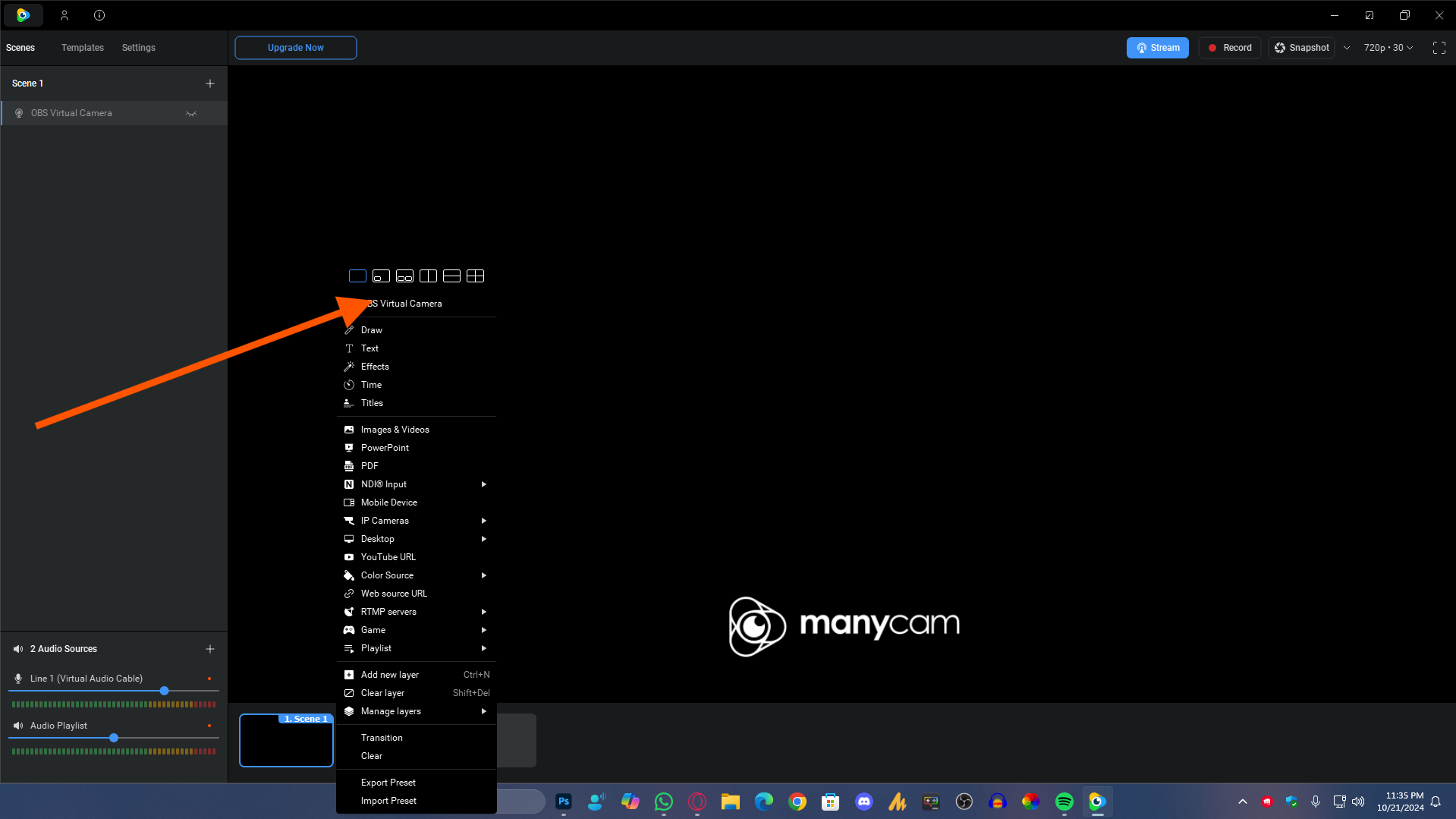Select OBS Virtual Camera in Scene 1 list
The height and width of the screenshot is (819, 1456).
tap(114, 113)
